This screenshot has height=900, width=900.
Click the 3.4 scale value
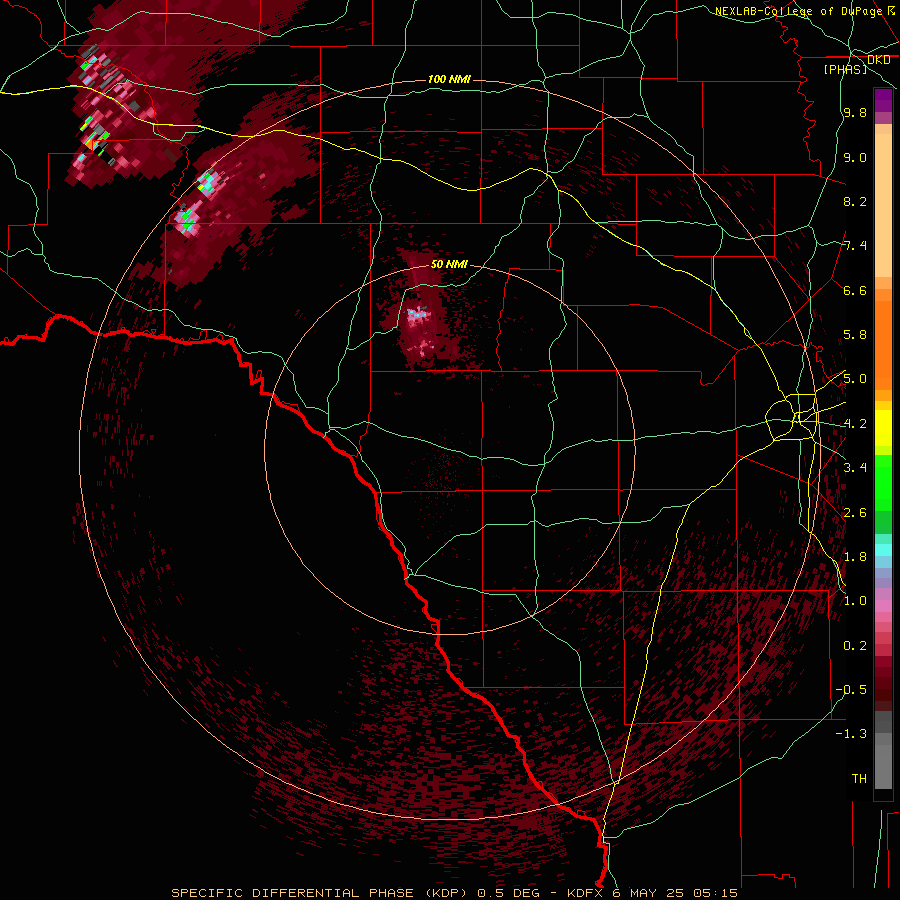coord(855,468)
